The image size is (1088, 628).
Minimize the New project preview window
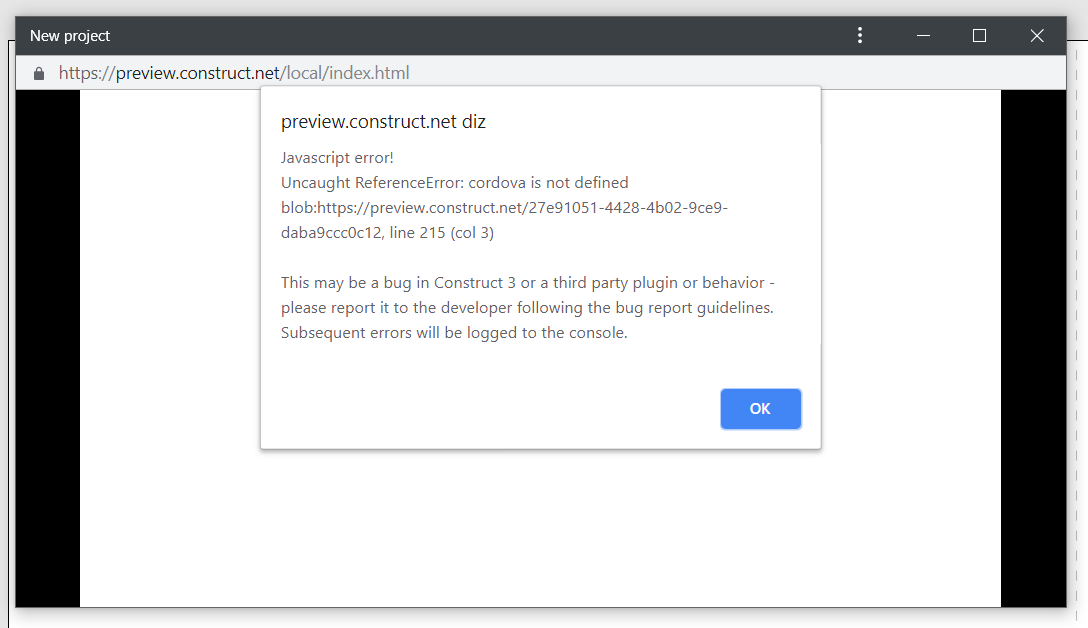point(923,35)
